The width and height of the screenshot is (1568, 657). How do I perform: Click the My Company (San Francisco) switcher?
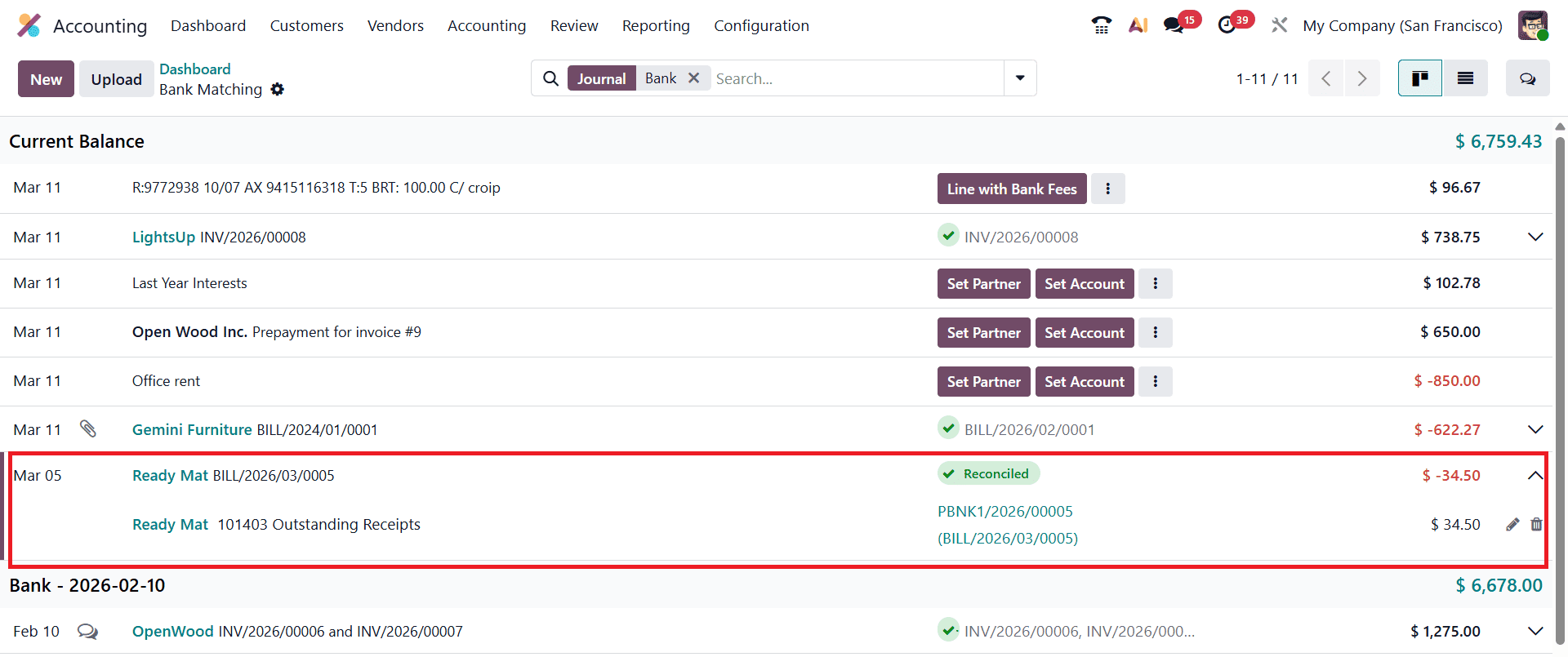click(x=1402, y=25)
